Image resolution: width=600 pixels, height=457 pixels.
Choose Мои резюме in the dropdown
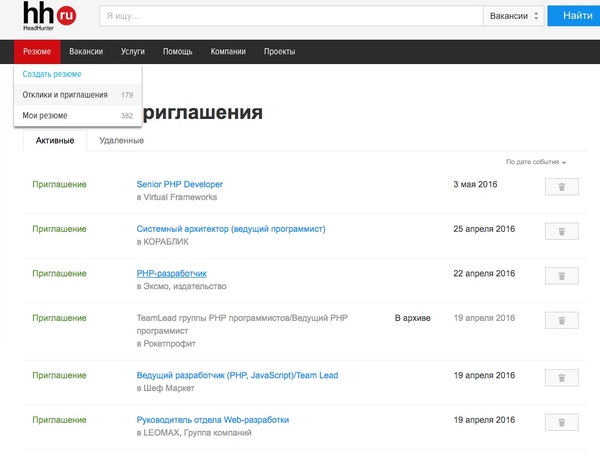point(45,116)
